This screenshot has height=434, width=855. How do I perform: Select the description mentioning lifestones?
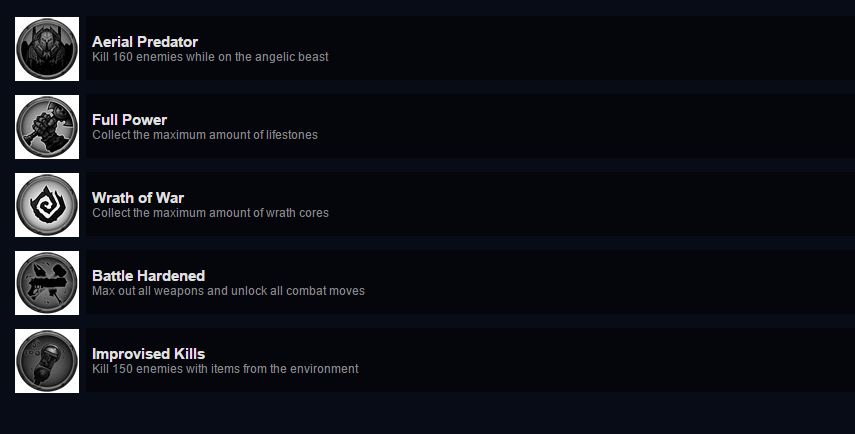[x=204, y=135]
